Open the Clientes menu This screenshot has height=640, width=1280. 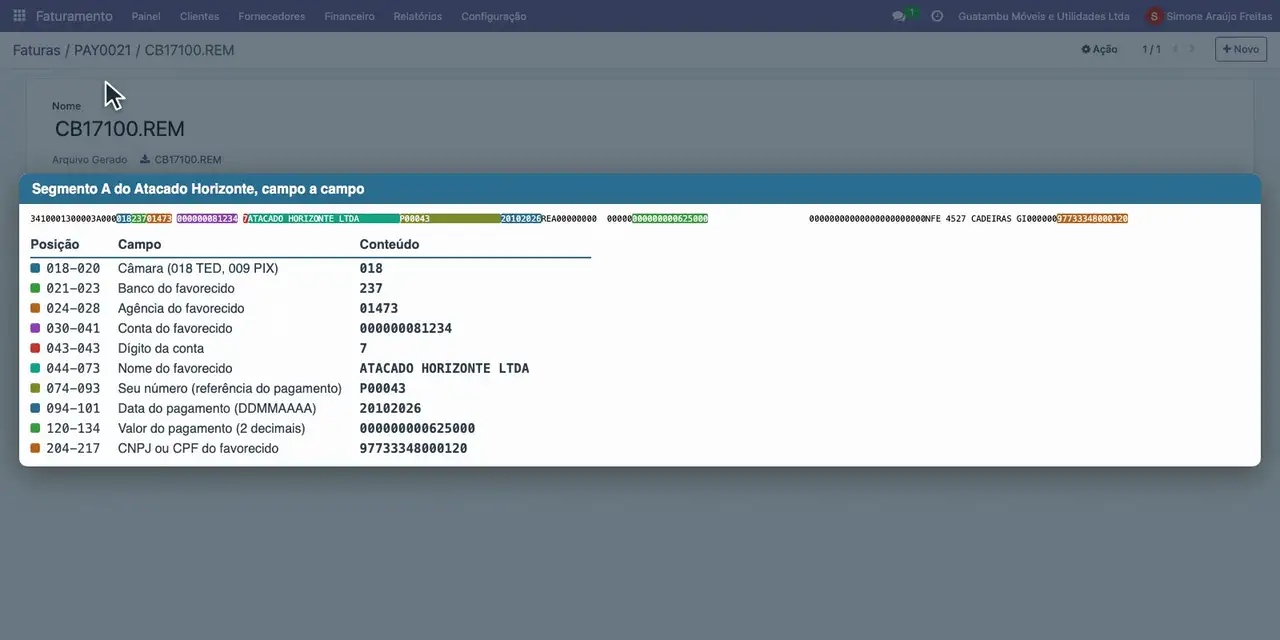coord(199,16)
